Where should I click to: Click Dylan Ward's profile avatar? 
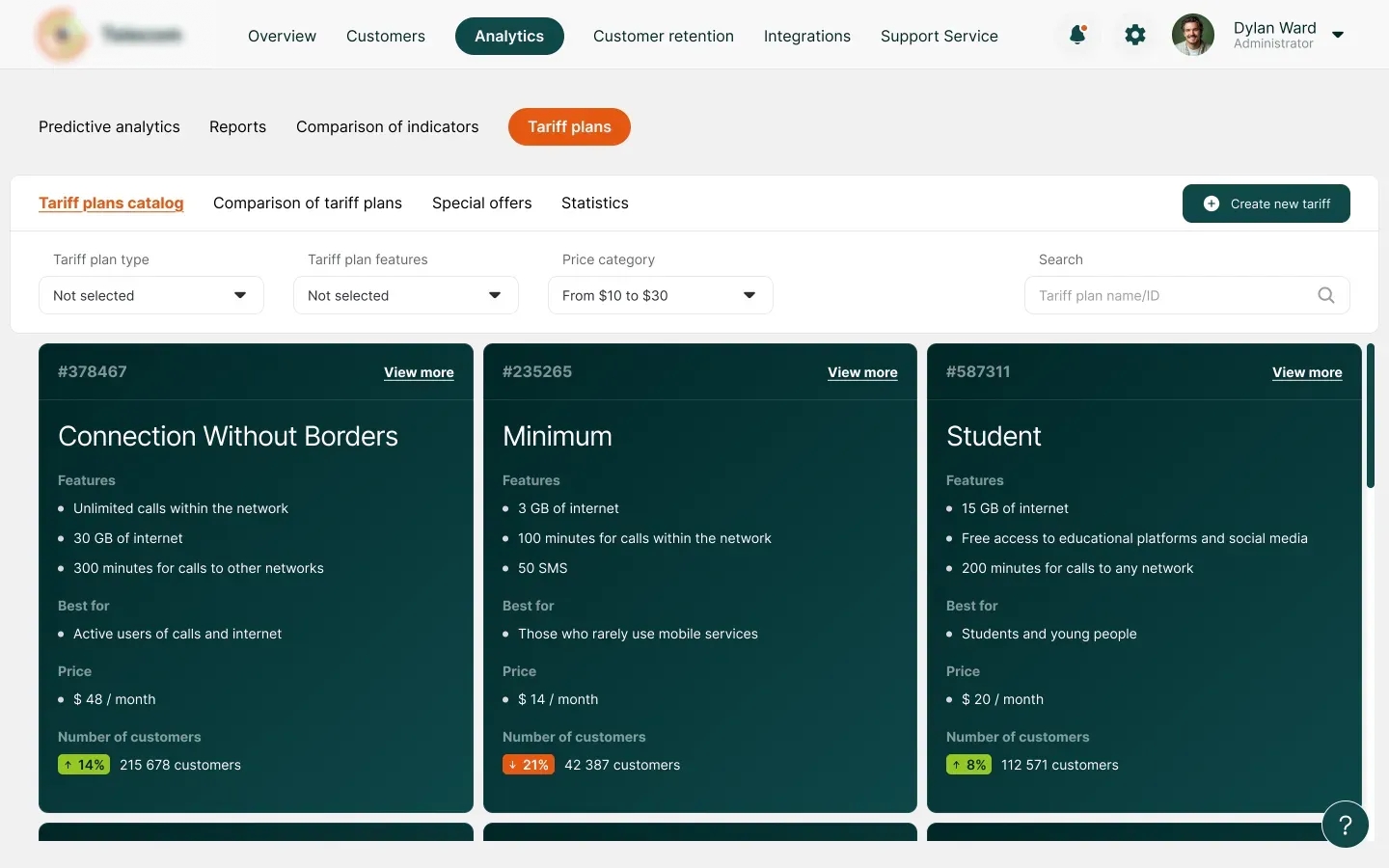pyautogui.click(x=1193, y=36)
